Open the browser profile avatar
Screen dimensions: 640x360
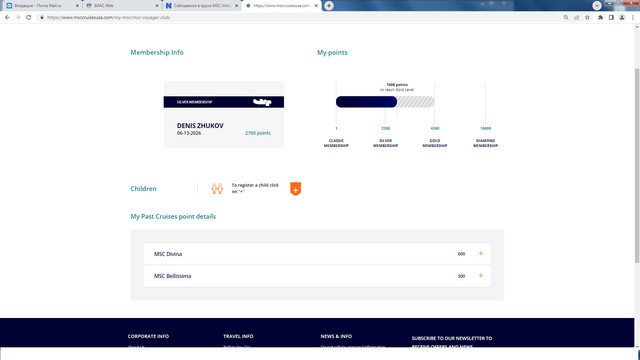tap(622, 18)
